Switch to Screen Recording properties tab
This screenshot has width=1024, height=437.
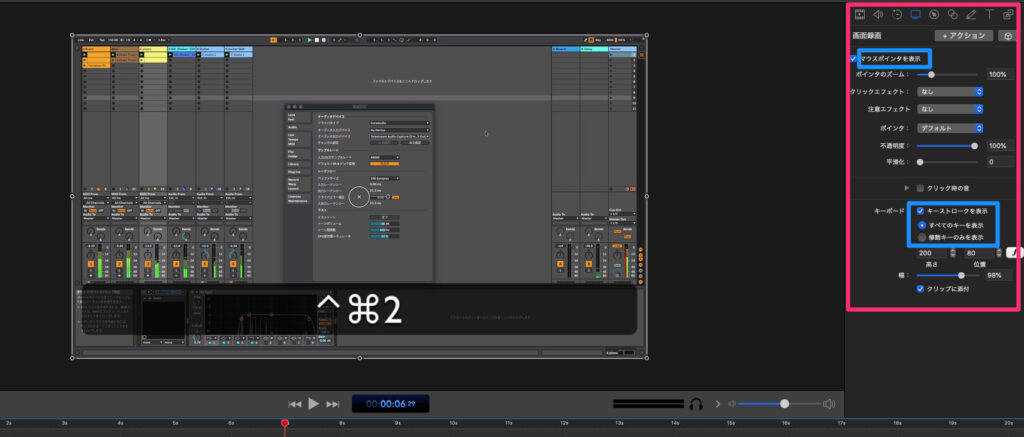(917, 14)
